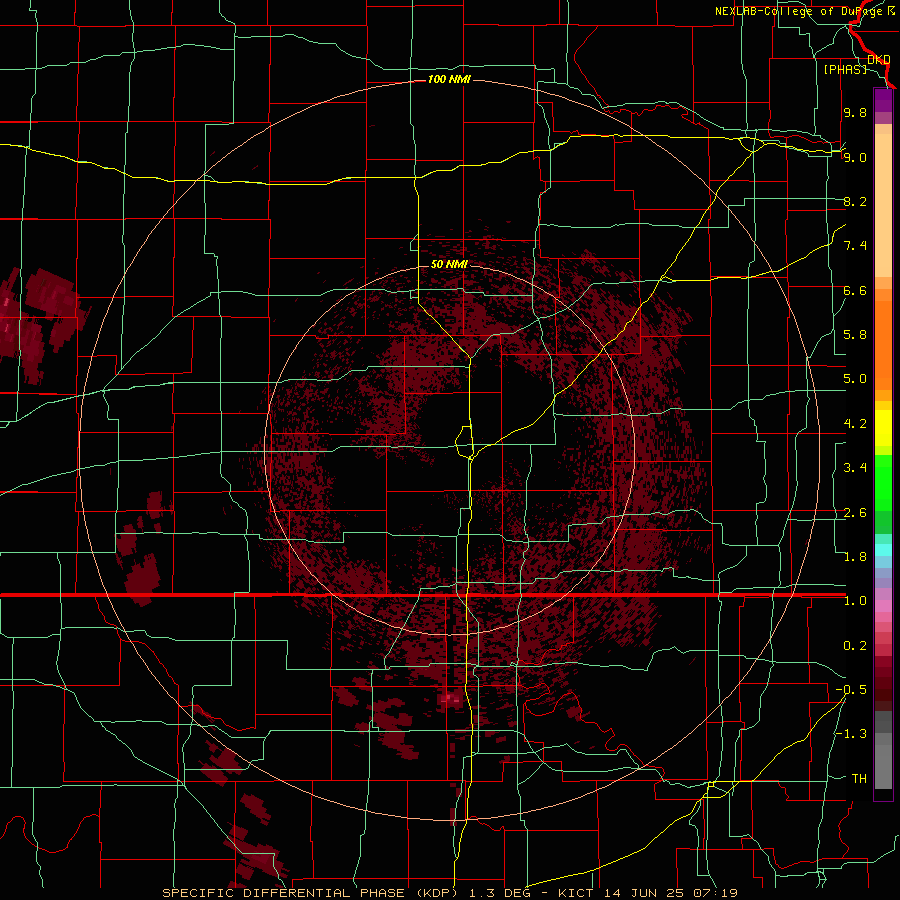Click the 8.2 color scale label
Viewport: 900px width, 900px height.
click(x=855, y=201)
